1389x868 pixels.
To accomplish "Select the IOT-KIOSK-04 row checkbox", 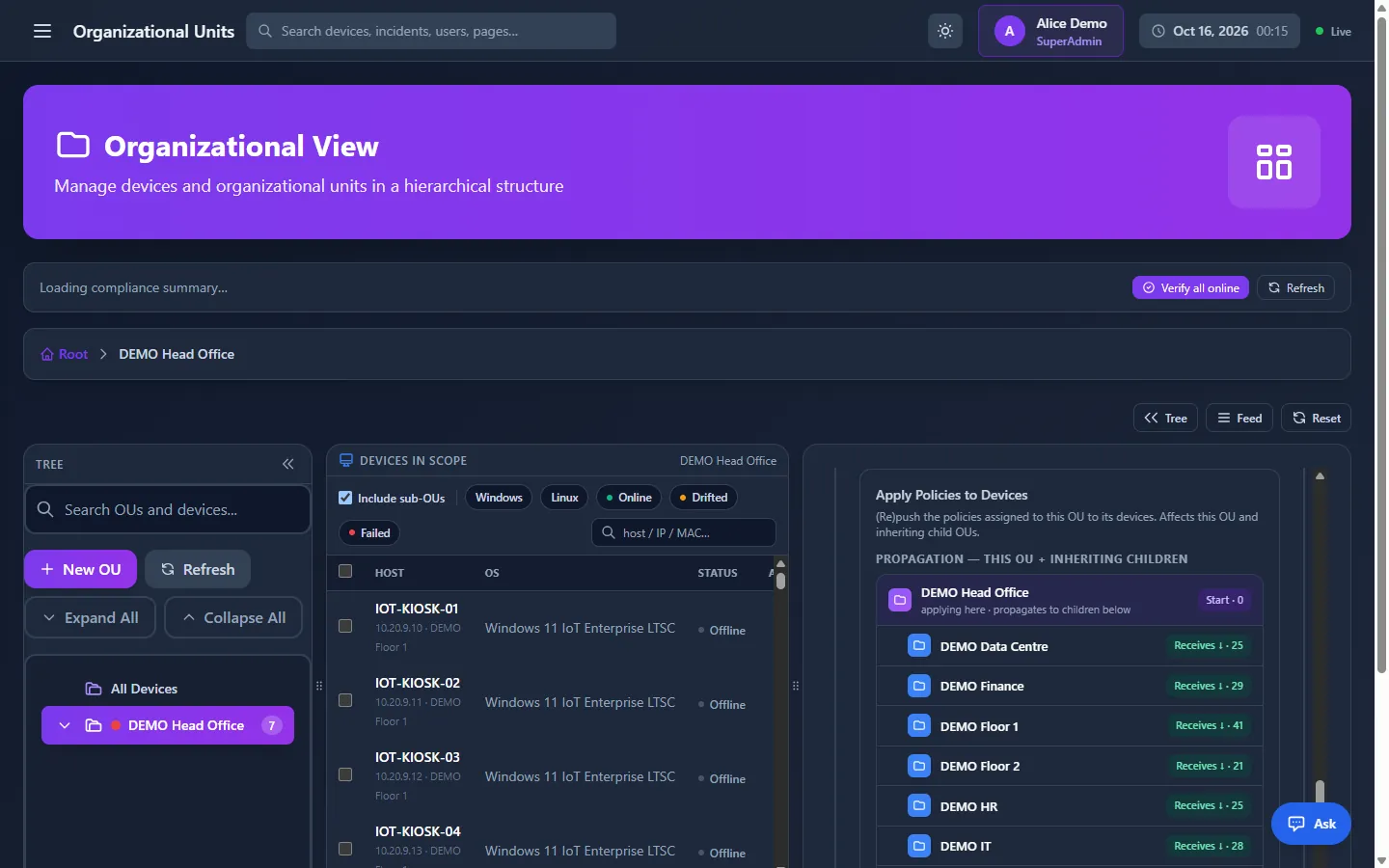I will pos(345,849).
